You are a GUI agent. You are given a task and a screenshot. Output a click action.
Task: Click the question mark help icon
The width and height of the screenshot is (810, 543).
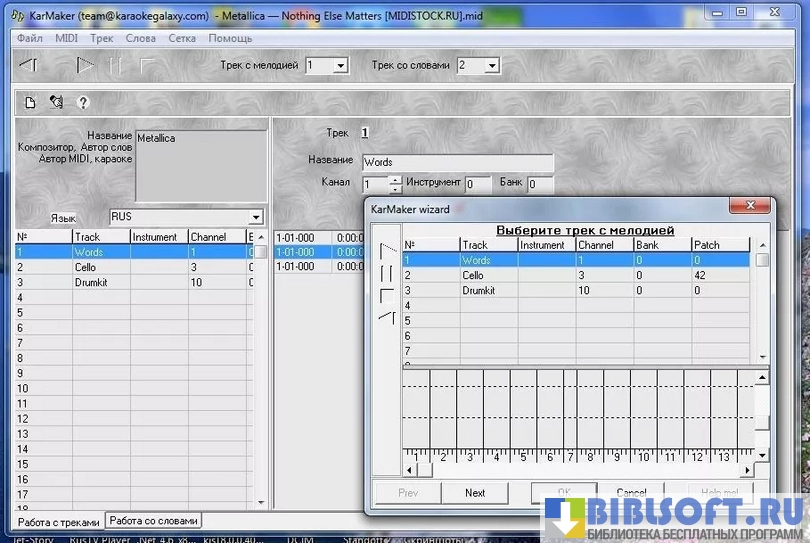[83, 102]
